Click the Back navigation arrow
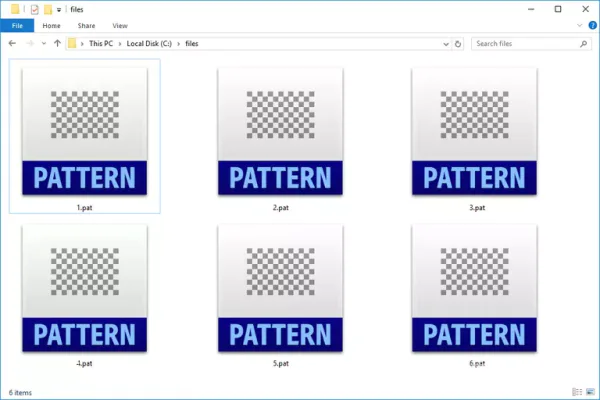 (x=12, y=44)
